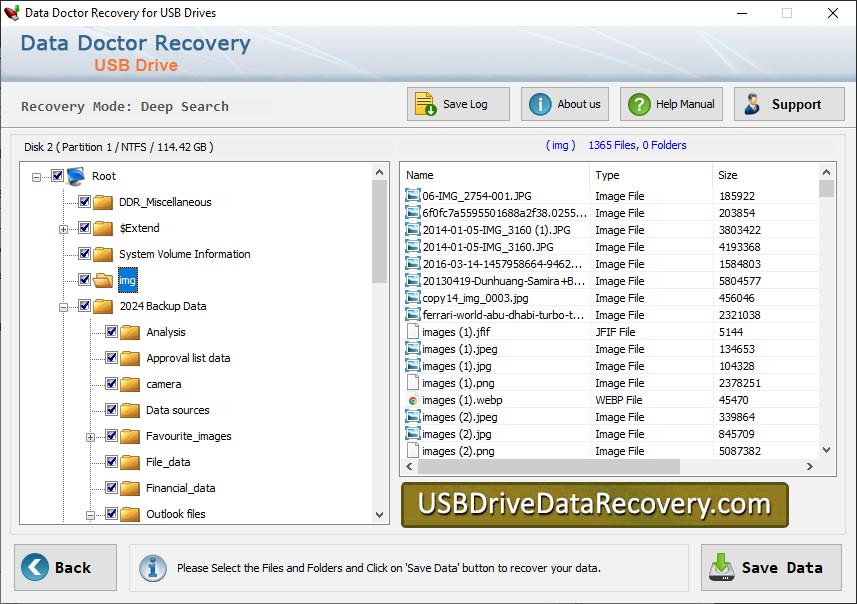Toggle the Financial_data checkbox
This screenshot has width=857, height=604.
[110, 487]
